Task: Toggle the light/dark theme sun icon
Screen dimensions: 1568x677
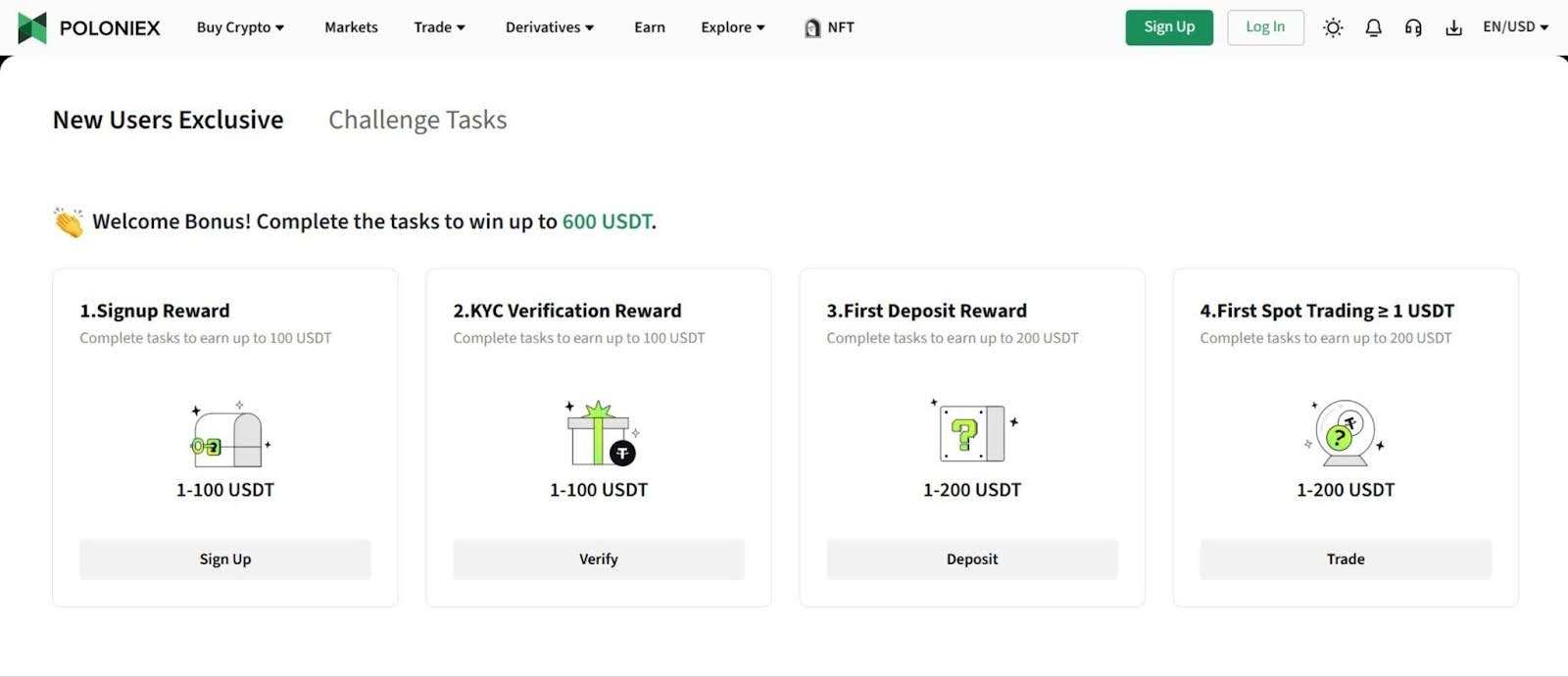Action: point(1333,27)
